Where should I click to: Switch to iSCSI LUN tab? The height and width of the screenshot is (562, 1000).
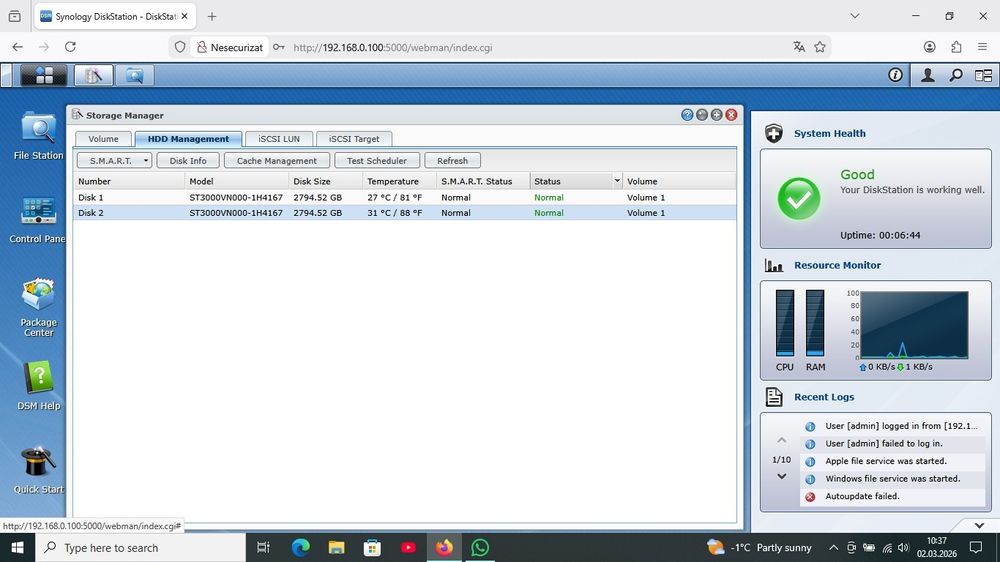[279, 138]
